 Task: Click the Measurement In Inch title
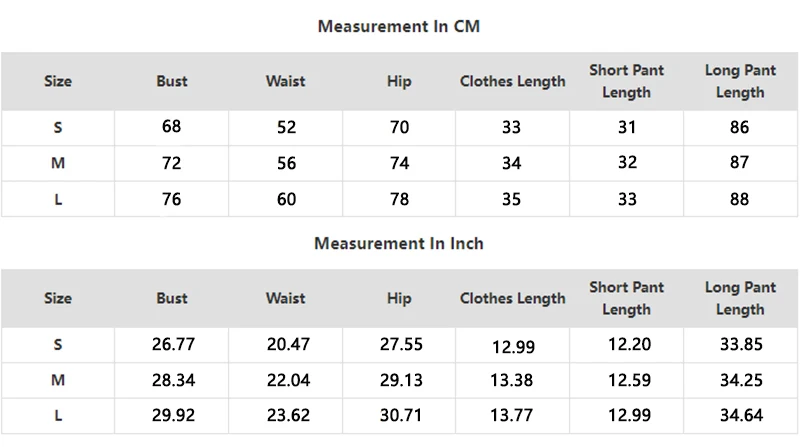(398, 243)
